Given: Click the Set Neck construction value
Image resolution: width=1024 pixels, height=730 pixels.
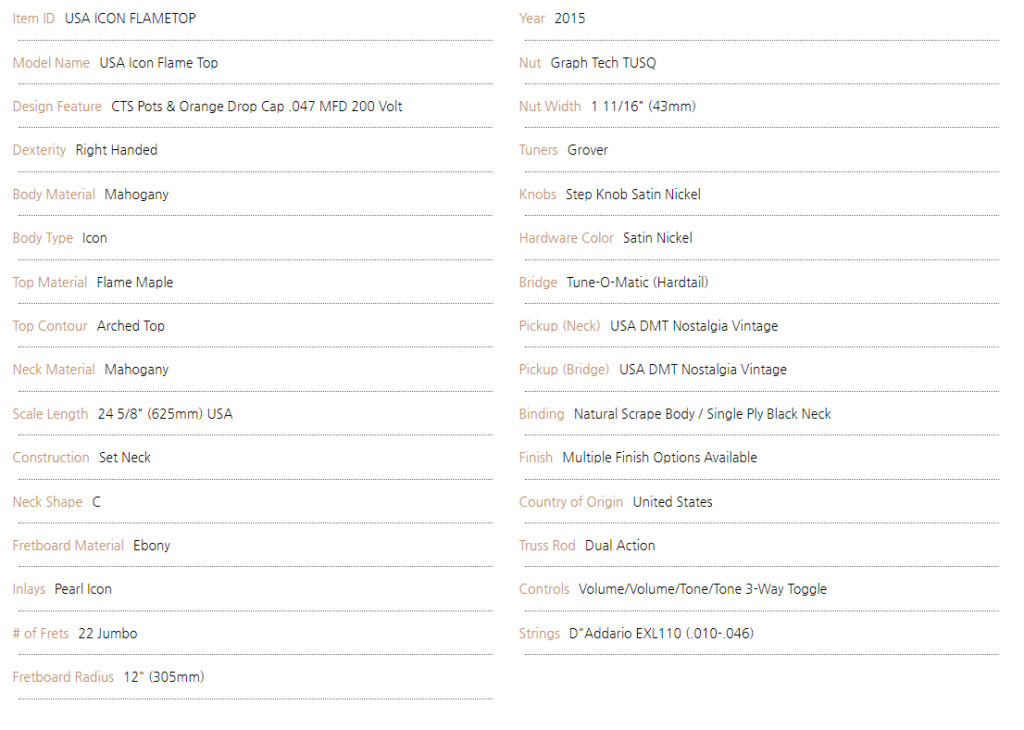Looking at the screenshot, I should 125,458.
